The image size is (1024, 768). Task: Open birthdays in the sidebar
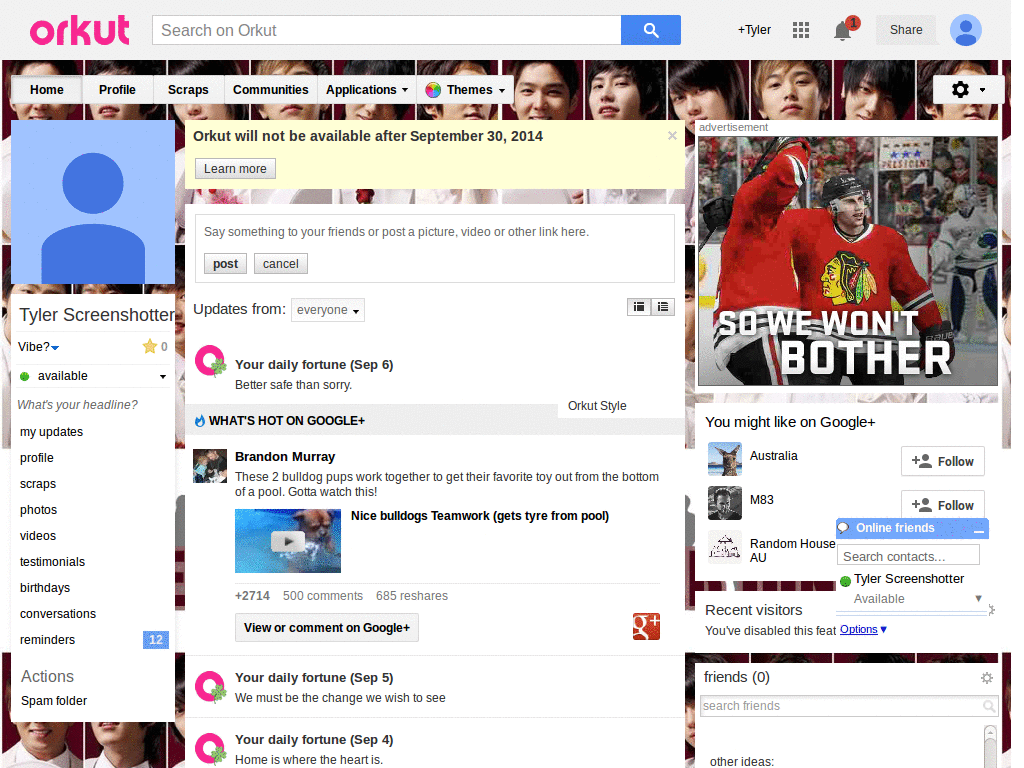click(x=45, y=588)
